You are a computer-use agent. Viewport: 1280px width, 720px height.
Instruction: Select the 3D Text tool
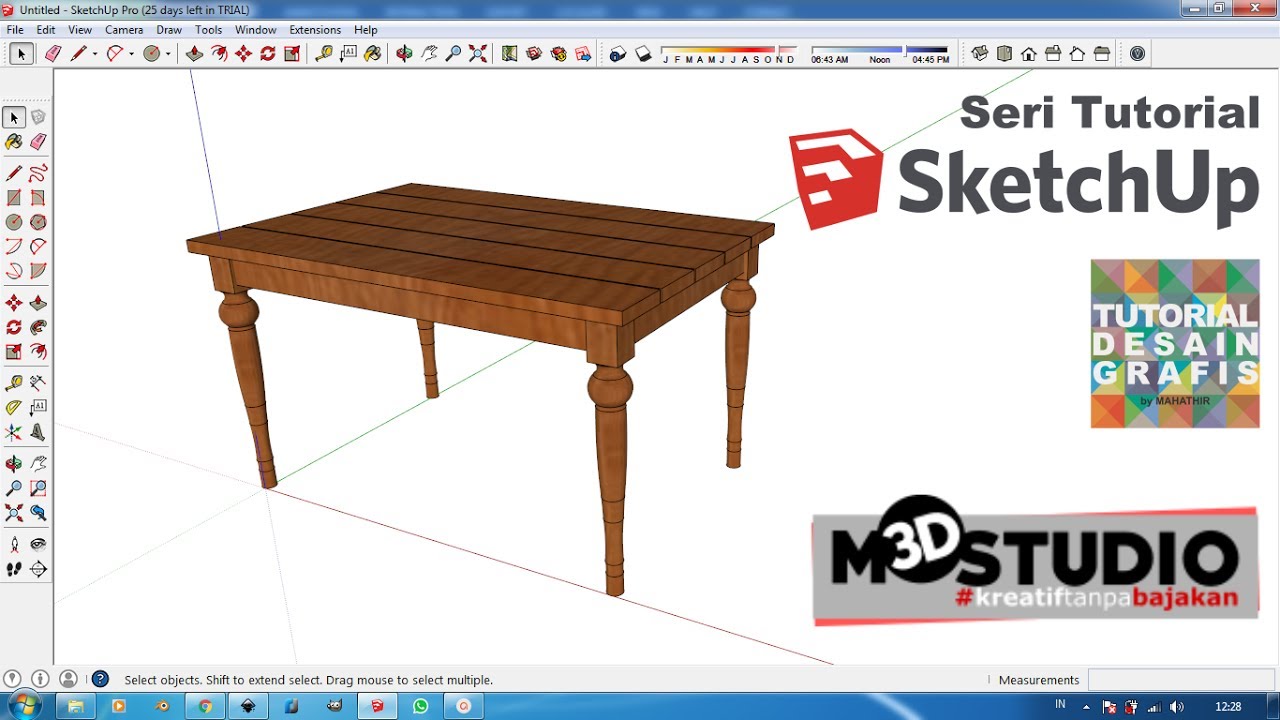pos(38,433)
